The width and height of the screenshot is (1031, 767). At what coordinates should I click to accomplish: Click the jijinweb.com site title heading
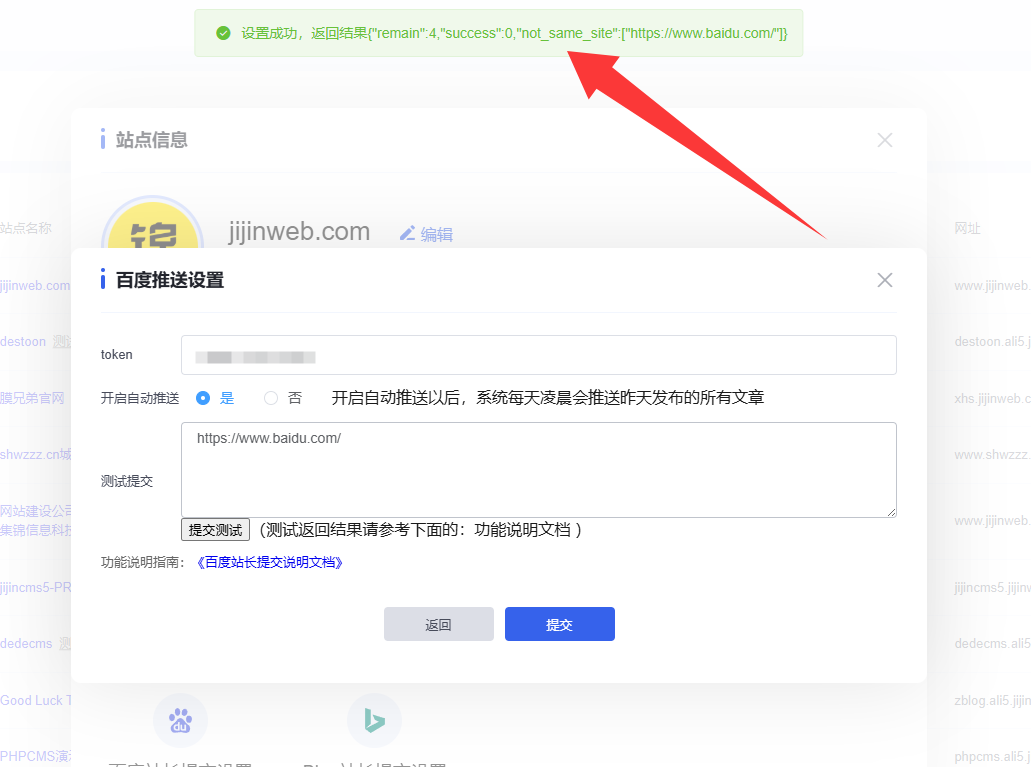pos(299,232)
